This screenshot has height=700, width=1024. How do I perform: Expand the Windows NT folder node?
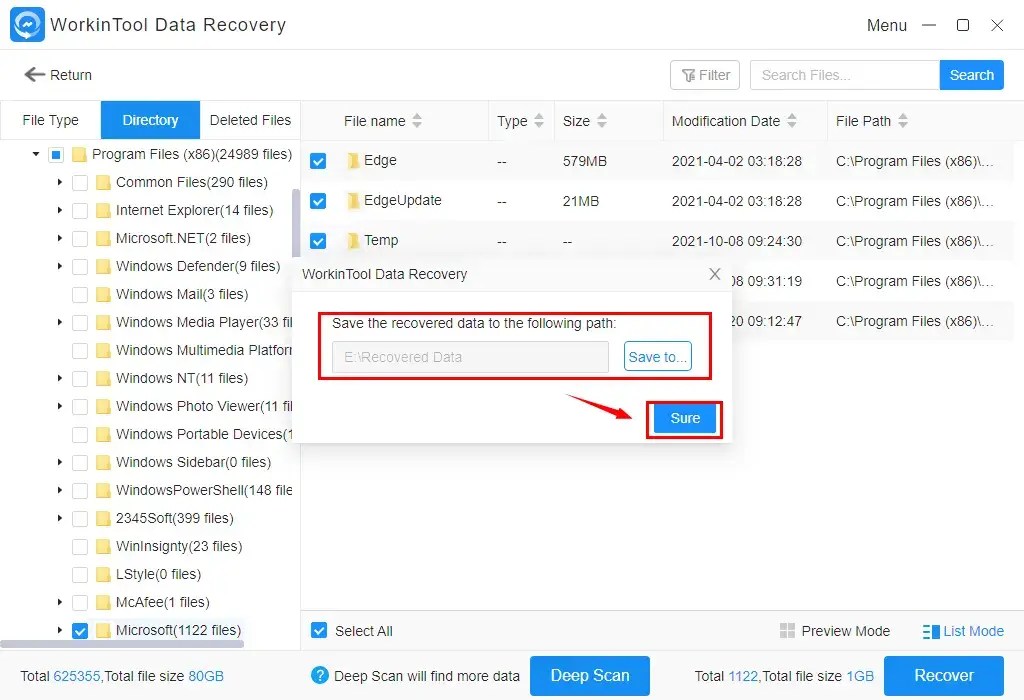[59, 378]
